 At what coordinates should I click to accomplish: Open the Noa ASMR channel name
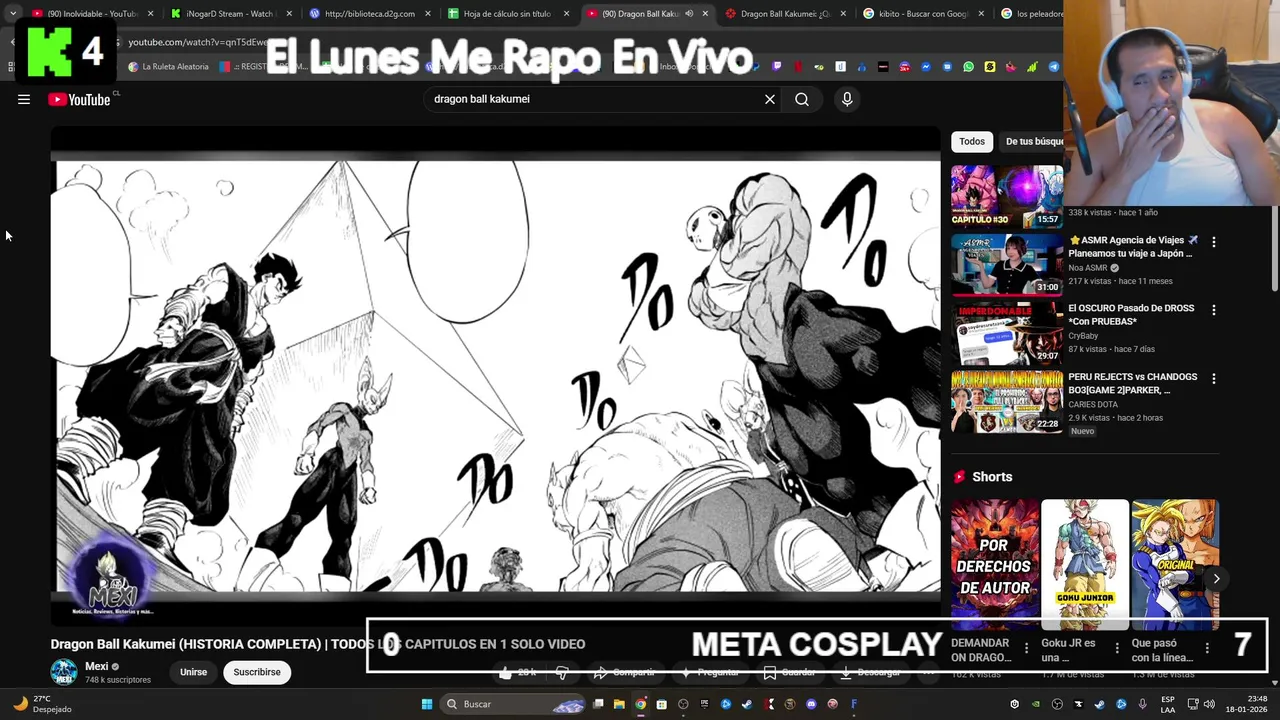[1088, 268]
